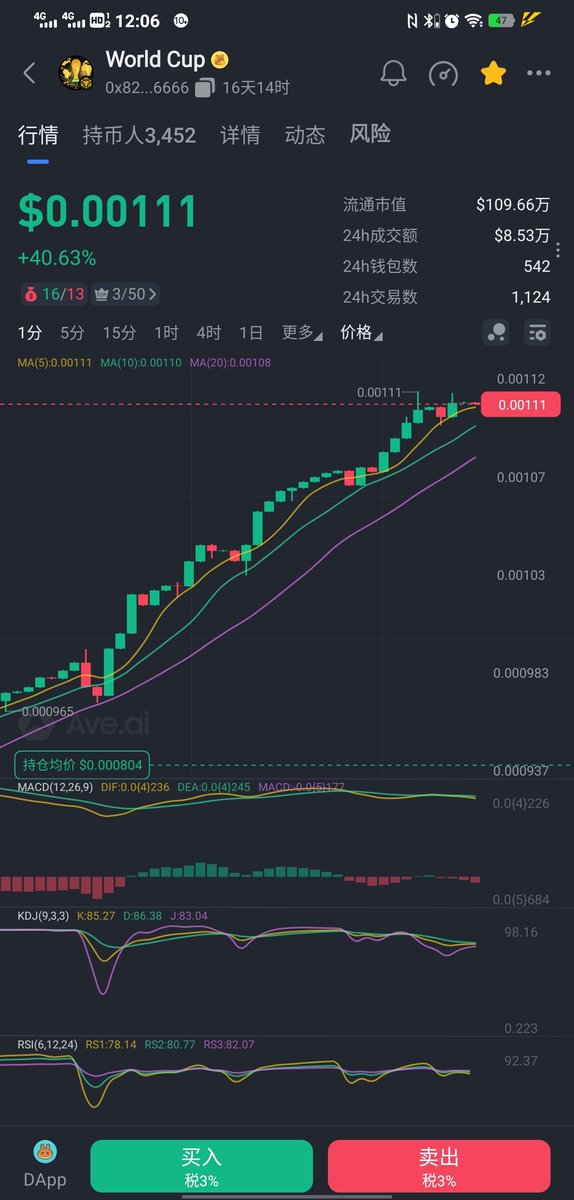Select the 4时 timeframe
Image resolution: width=574 pixels, height=1200 pixels.
click(209, 333)
